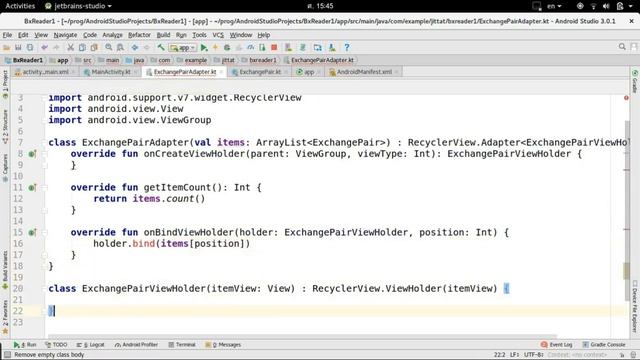Open file using the toolbar Open icon

6,47
